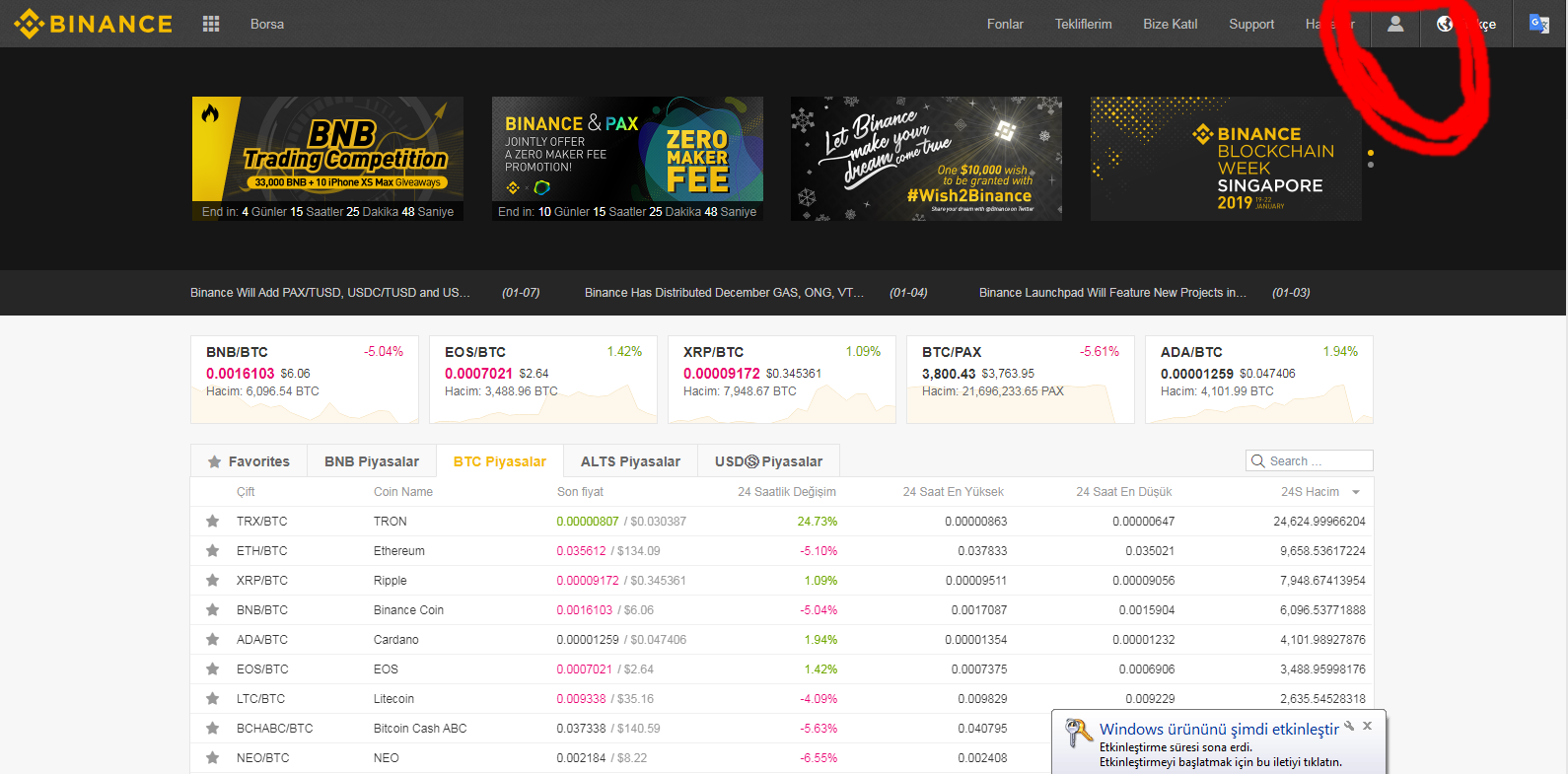Toggle favorite star for NEO/BTC
This screenshot has height=774, width=1568.
pyautogui.click(x=212, y=757)
